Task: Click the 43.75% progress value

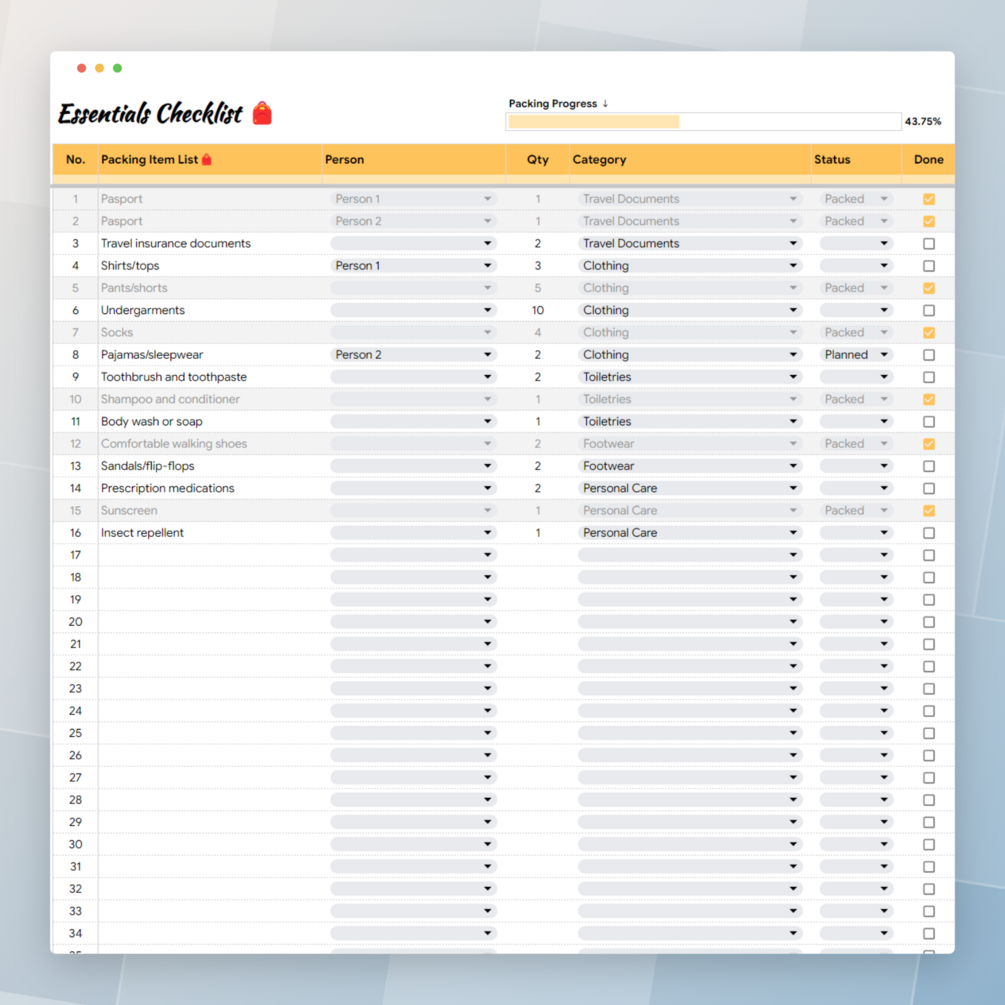Action: pos(923,121)
